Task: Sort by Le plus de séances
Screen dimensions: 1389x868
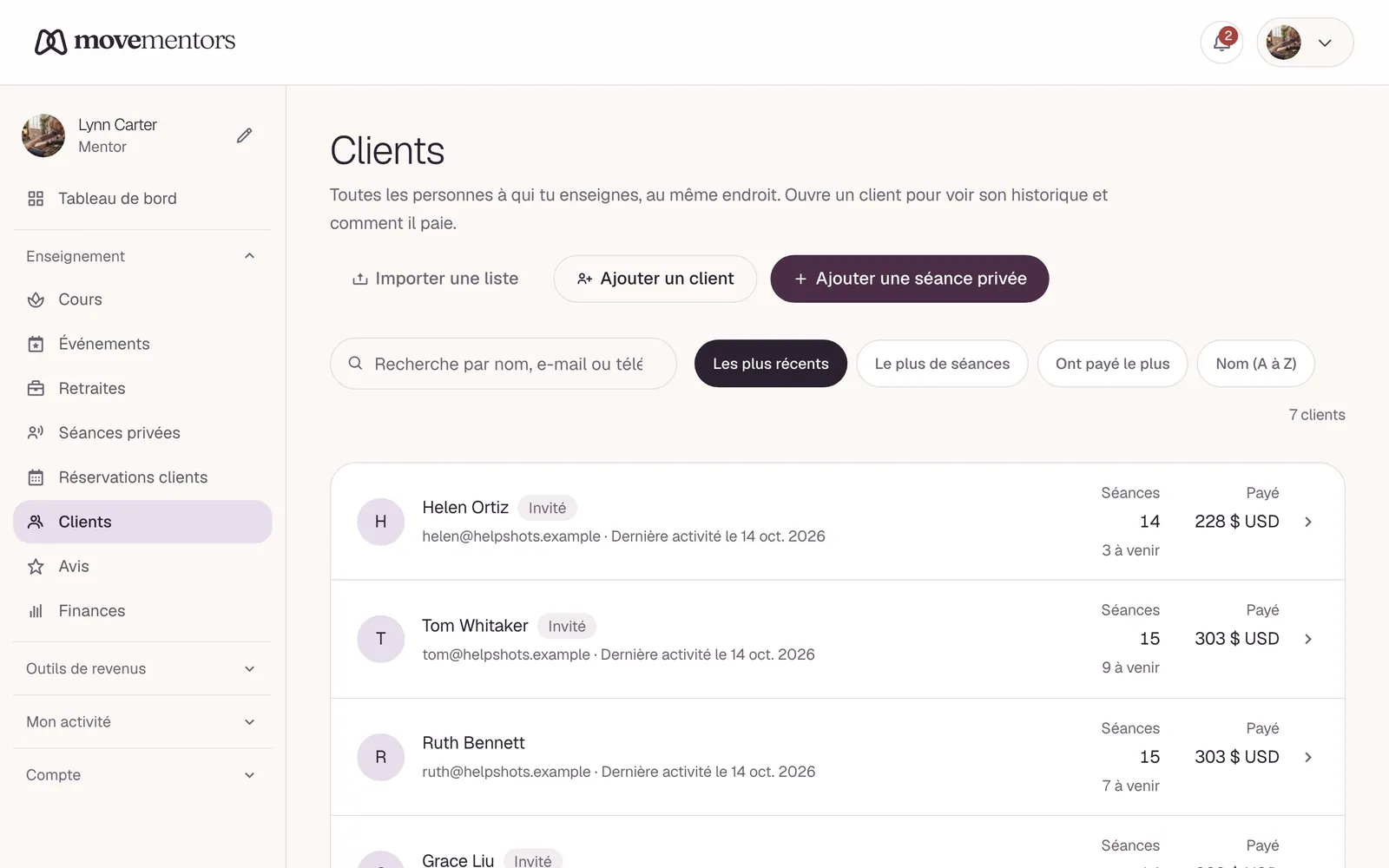Action: click(x=942, y=364)
